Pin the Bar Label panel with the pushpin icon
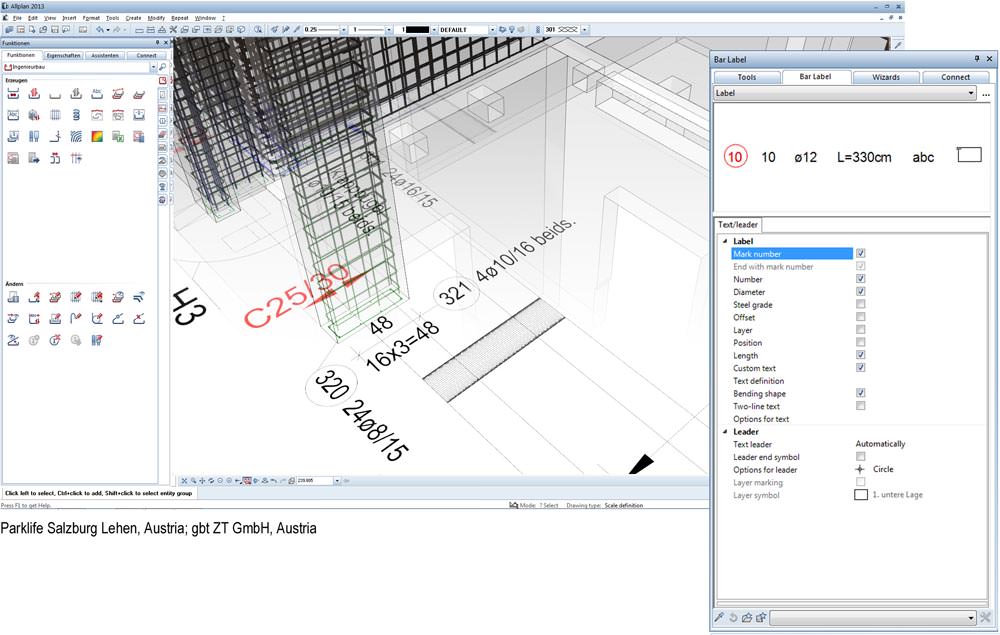The image size is (1000, 635). pyautogui.click(x=976, y=59)
